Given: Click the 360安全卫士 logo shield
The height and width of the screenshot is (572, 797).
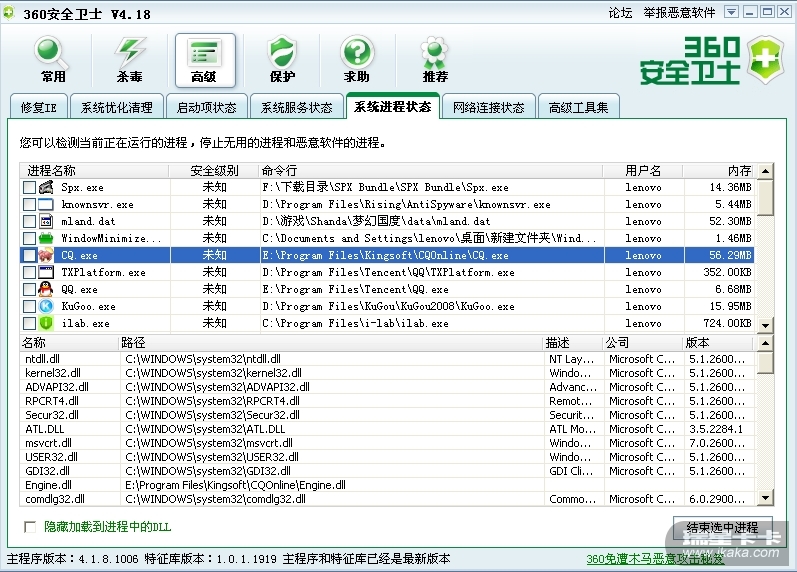Looking at the screenshot, I should click(767, 59).
